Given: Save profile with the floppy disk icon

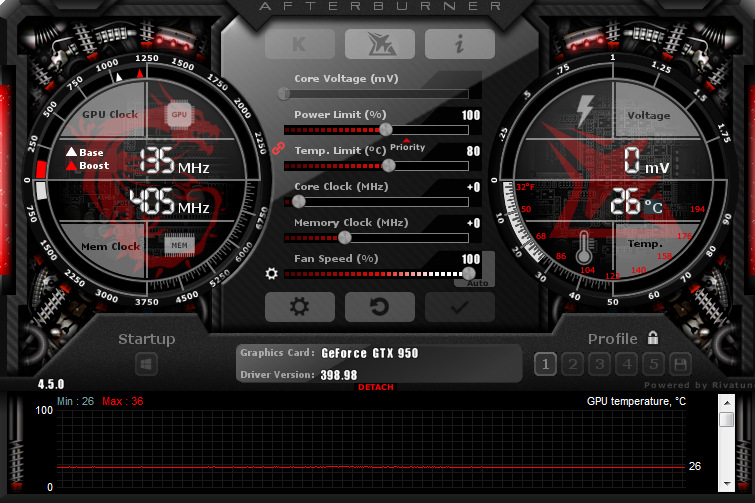Looking at the screenshot, I should [680, 364].
